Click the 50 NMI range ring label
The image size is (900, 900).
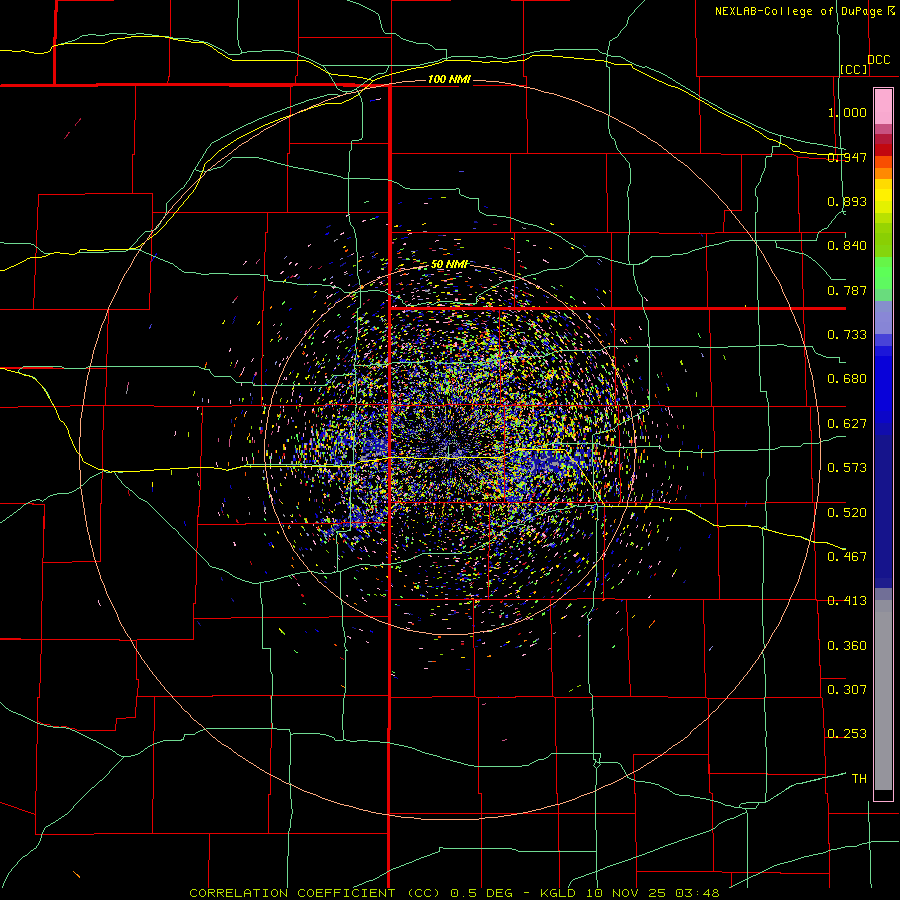click(449, 265)
